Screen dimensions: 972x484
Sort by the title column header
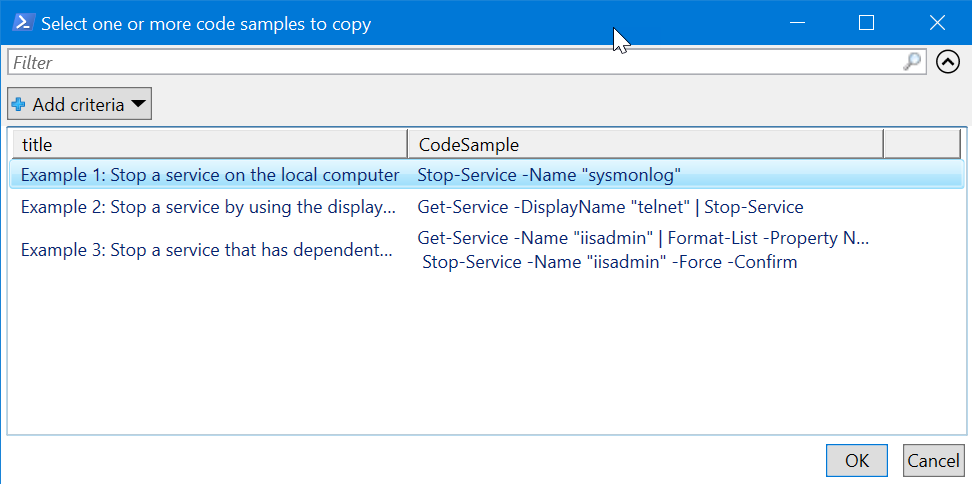click(x=210, y=144)
